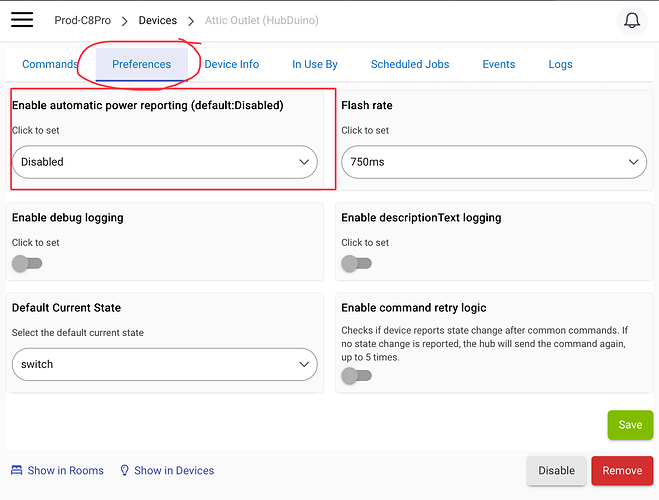Screen dimensions: 659x500
Task: Click the red Remove button
Action: coord(622,471)
